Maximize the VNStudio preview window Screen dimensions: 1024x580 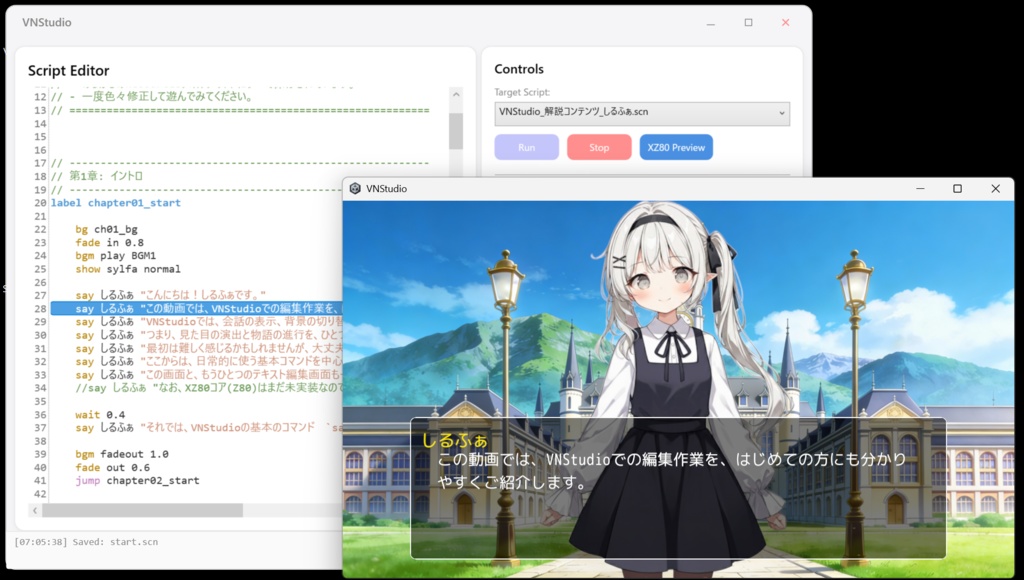(957, 188)
